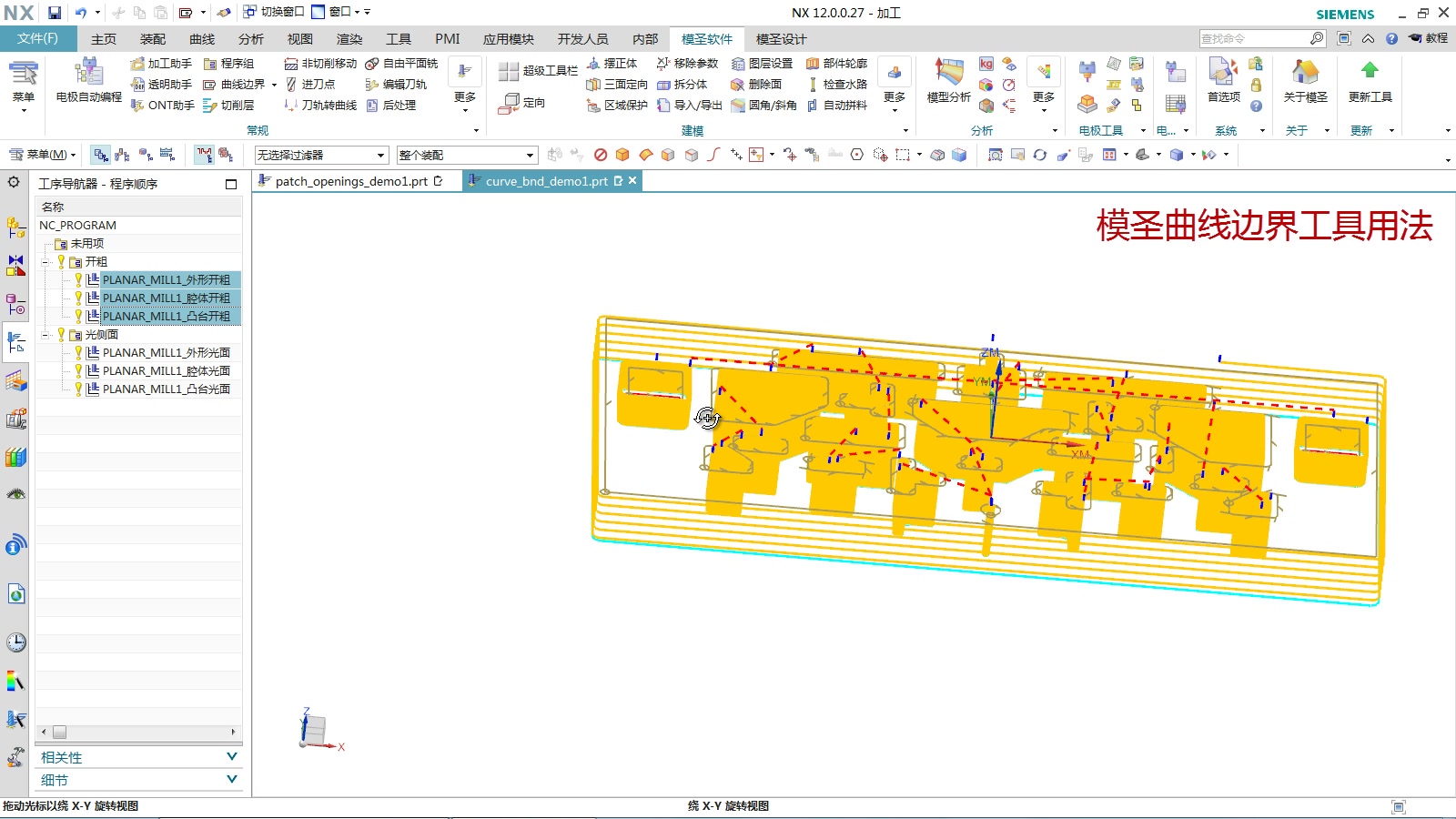1456x819 pixels.
Task: Collapse the 开粗 tree group
Action: click(45, 262)
